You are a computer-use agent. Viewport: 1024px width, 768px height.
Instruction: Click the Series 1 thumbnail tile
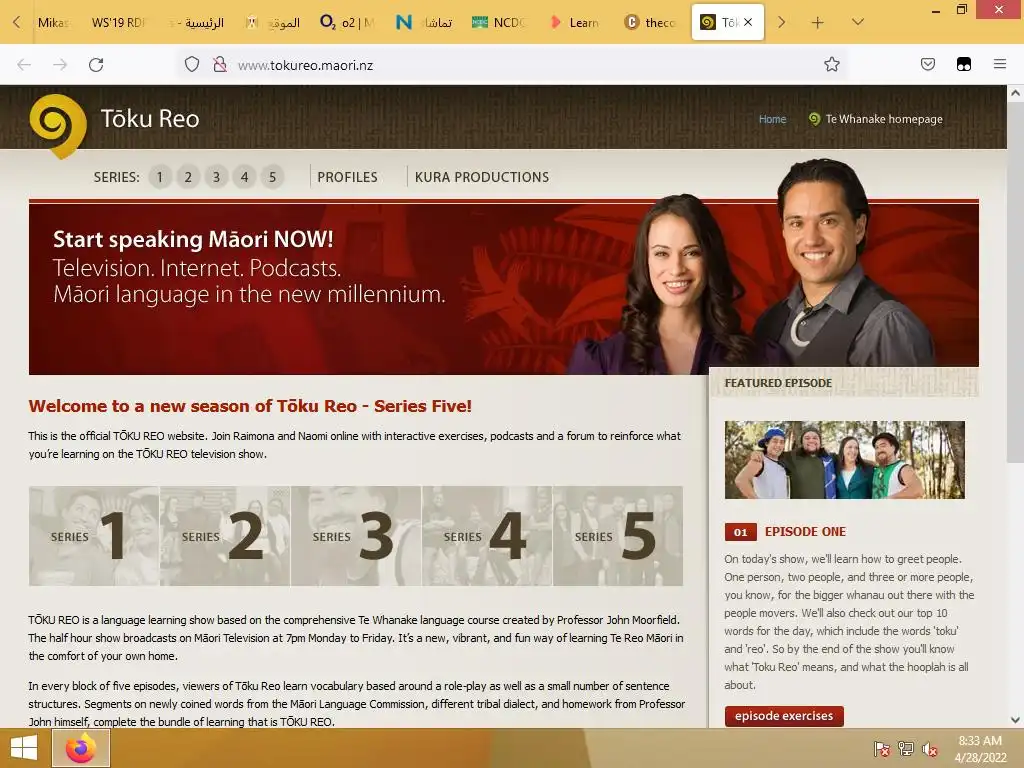coord(94,536)
